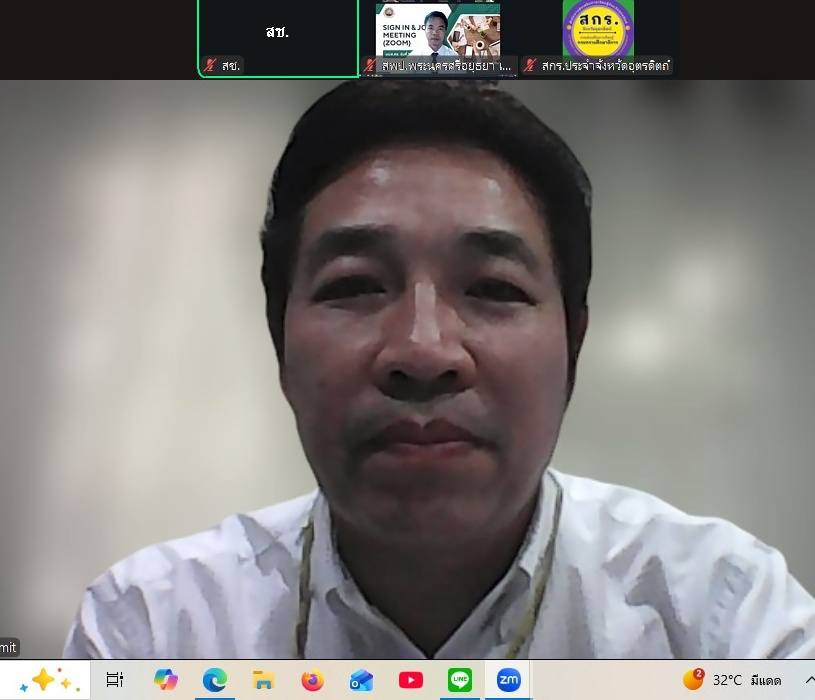Expand the system tray hidden icons
Image resolution: width=815 pixels, height=700 pixels.
[x=808, y=680]
